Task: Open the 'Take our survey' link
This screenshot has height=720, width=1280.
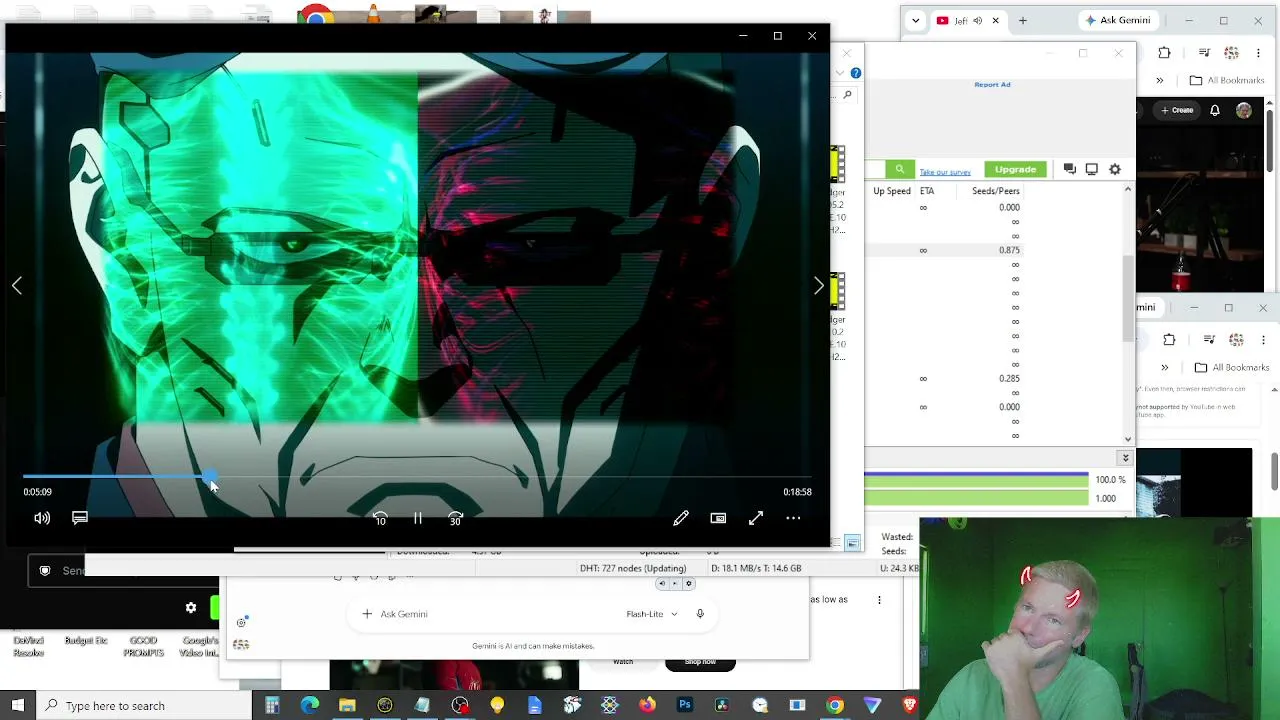Action: coord(945,172)
